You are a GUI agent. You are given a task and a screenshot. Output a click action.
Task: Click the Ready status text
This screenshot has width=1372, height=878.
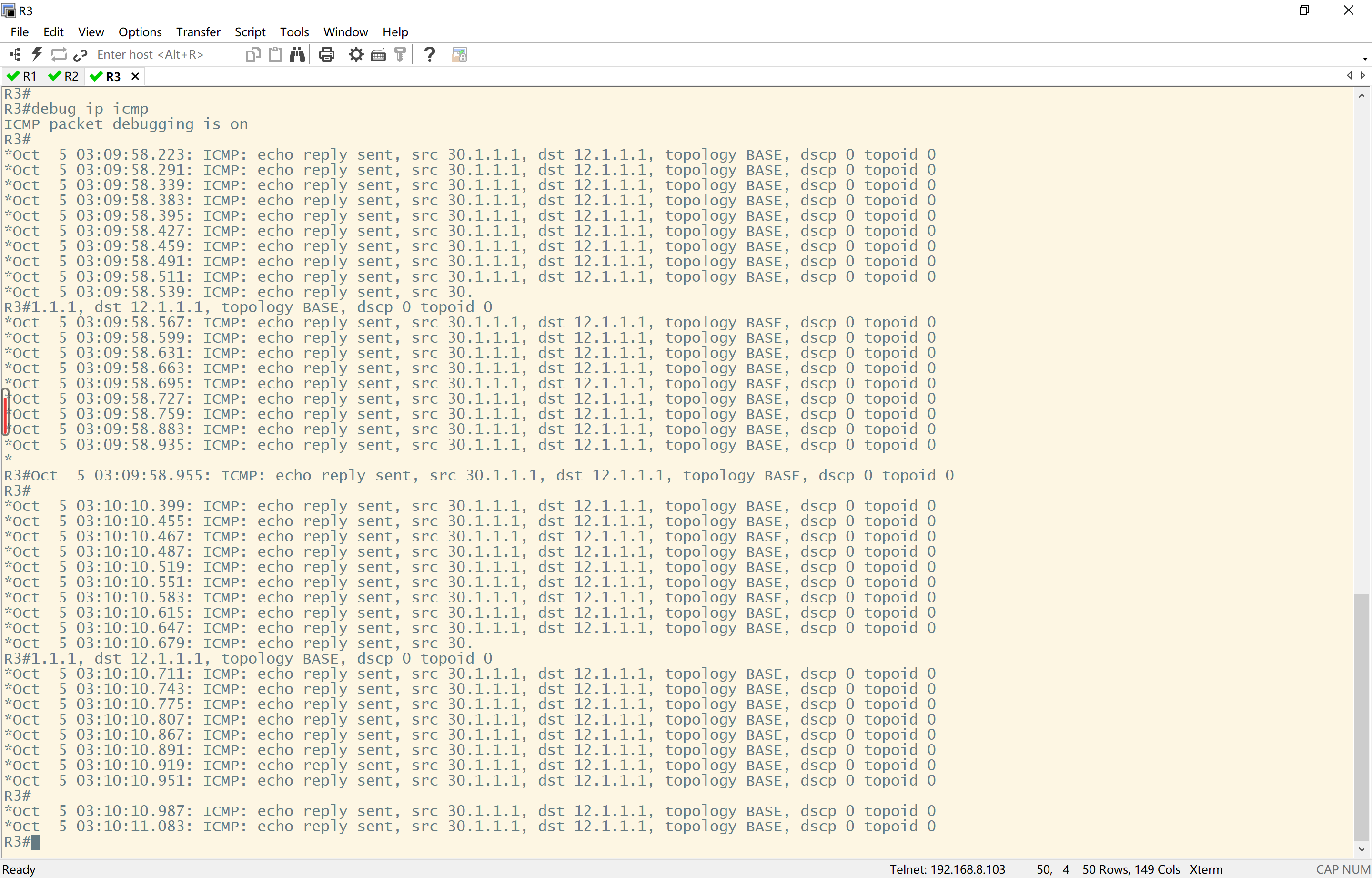click(19, 869)
